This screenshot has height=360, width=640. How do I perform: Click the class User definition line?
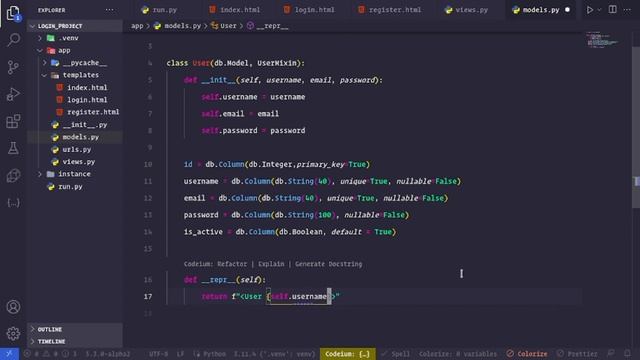click(x=235, y=63)
